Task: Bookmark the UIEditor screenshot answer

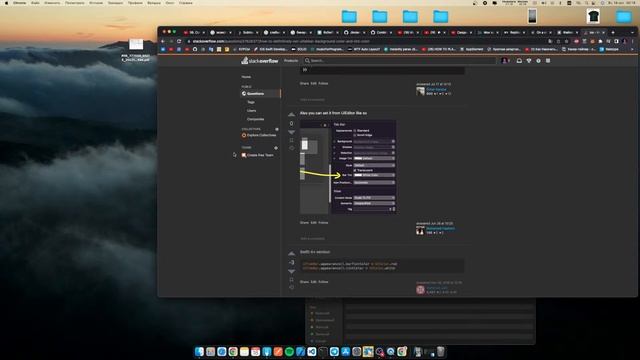Action: (x=291, y=140)
